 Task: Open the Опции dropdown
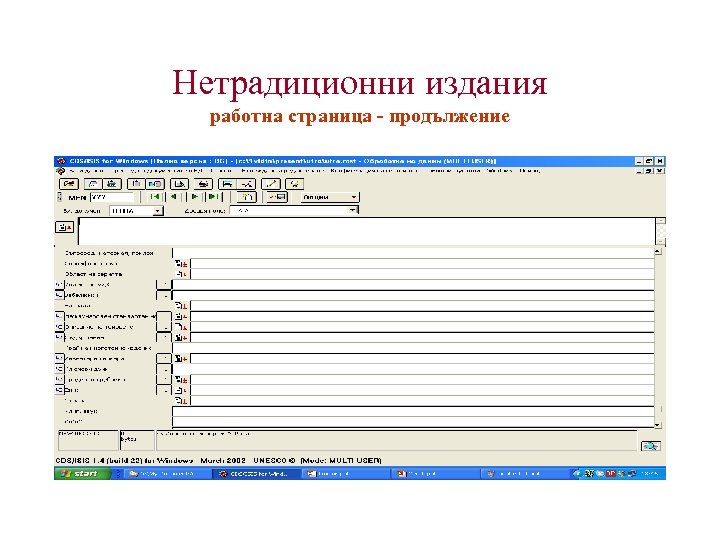(330, 197)
